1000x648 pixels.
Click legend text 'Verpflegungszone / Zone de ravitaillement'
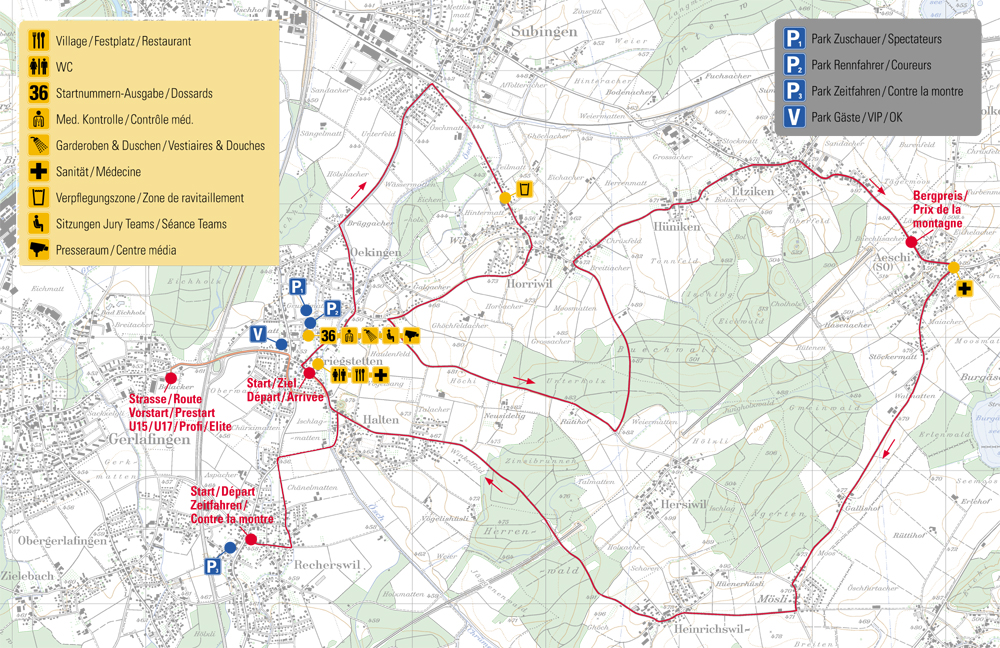pos(150,198)
